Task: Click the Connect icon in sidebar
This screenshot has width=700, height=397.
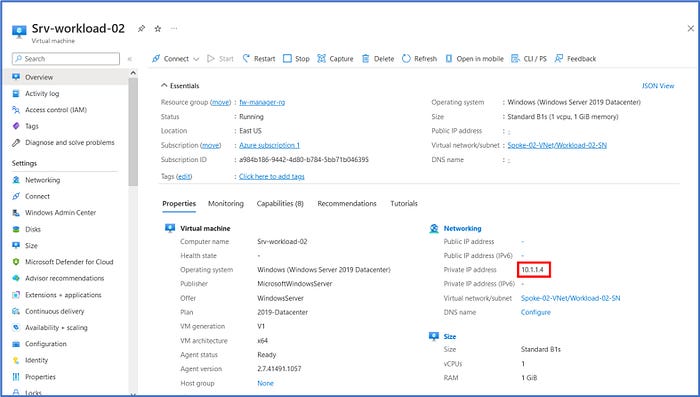Action: tap(16, 196)
